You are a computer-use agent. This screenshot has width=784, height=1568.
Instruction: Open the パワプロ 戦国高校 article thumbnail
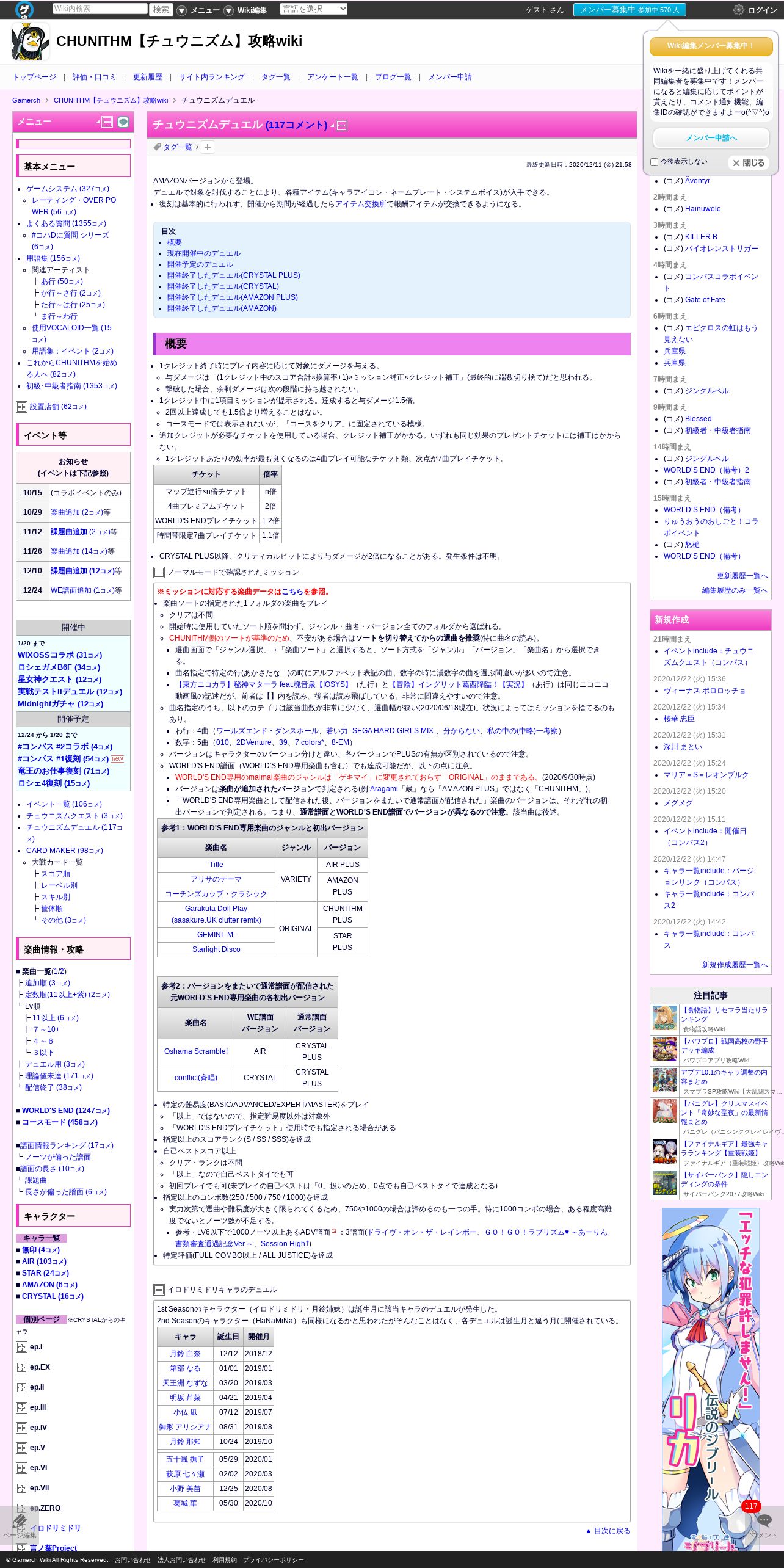(x=665, y=1050)
